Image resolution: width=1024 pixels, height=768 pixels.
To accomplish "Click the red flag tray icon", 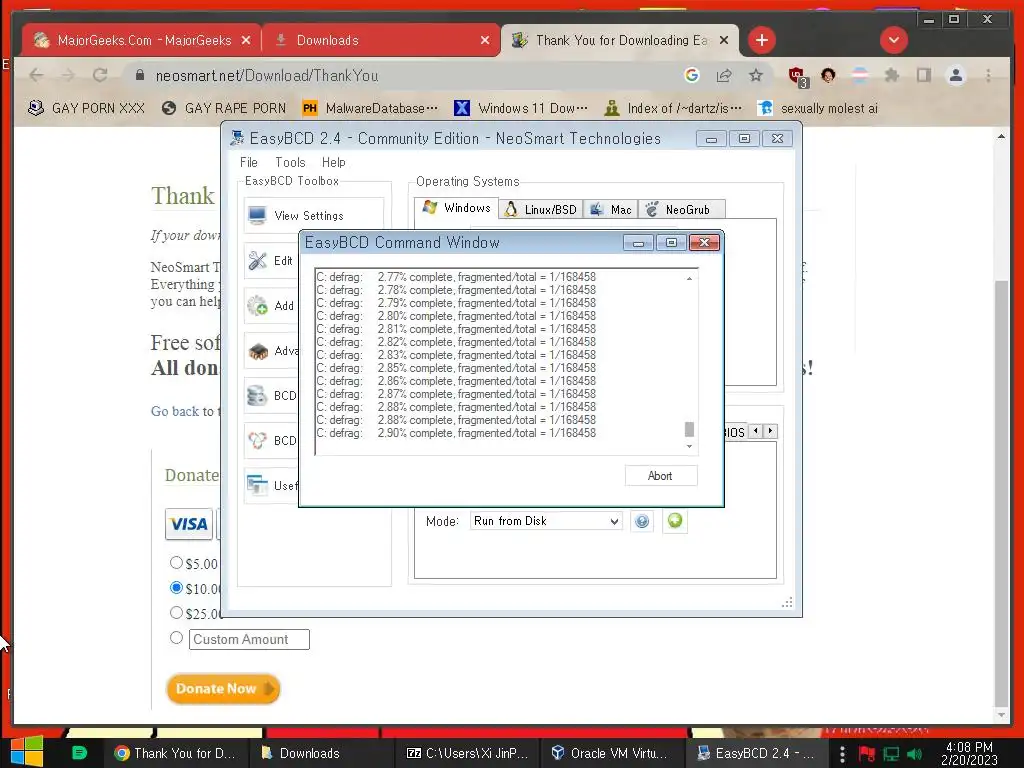I will [867, 754].
